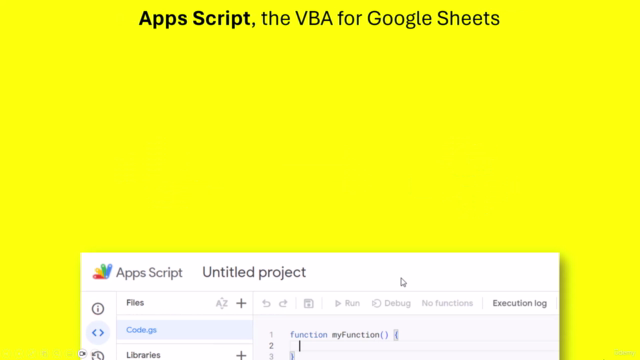Open the Editor code brackets icon
This screenshot has height=360, width=640.
click(98, 333)
